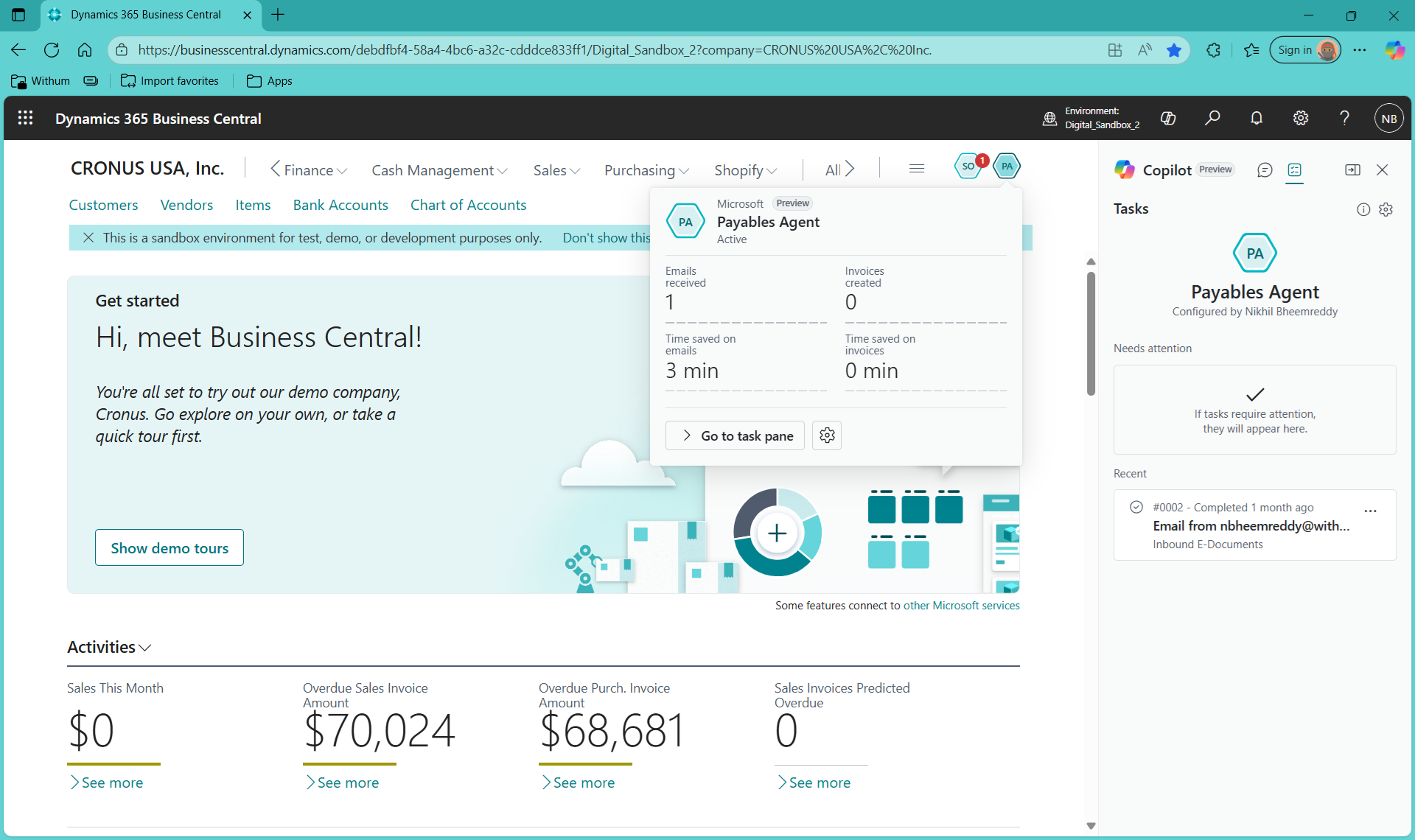Screen dimensions: 1415x840
Task: Pop out the Copilot pane
Action: tap(1353, 169)
